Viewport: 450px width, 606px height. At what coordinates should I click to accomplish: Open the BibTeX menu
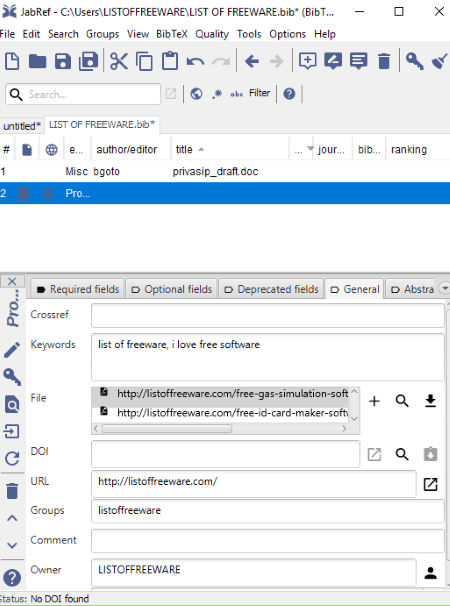pos(172,34)
